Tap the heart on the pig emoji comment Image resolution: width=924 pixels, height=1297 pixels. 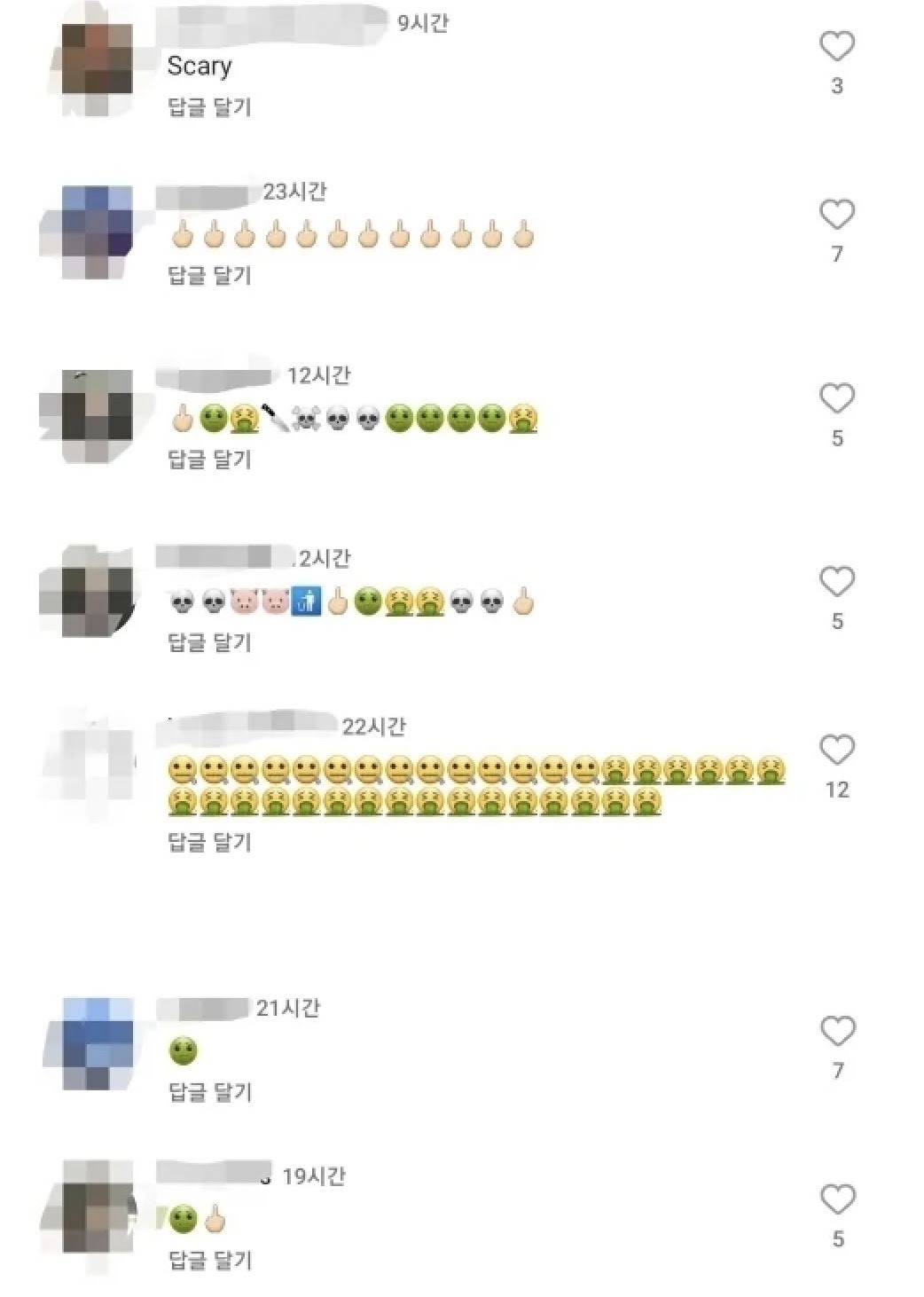pyautogui.click(x=836, y=582)
